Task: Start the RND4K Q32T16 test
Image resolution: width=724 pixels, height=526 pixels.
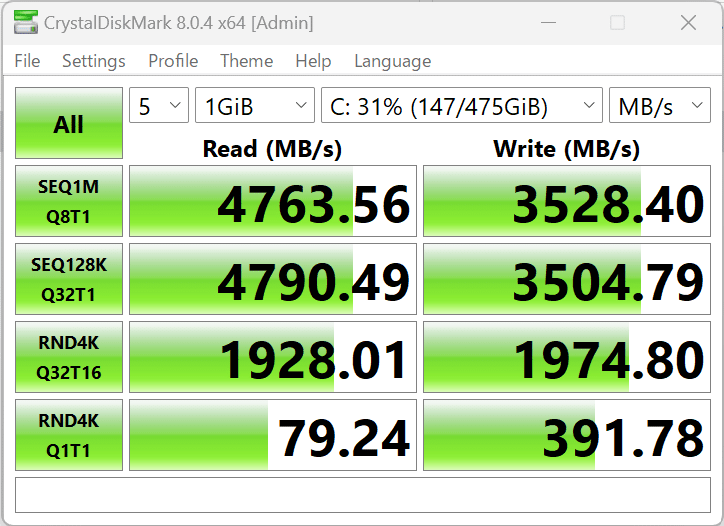Action: coord(69,357)
